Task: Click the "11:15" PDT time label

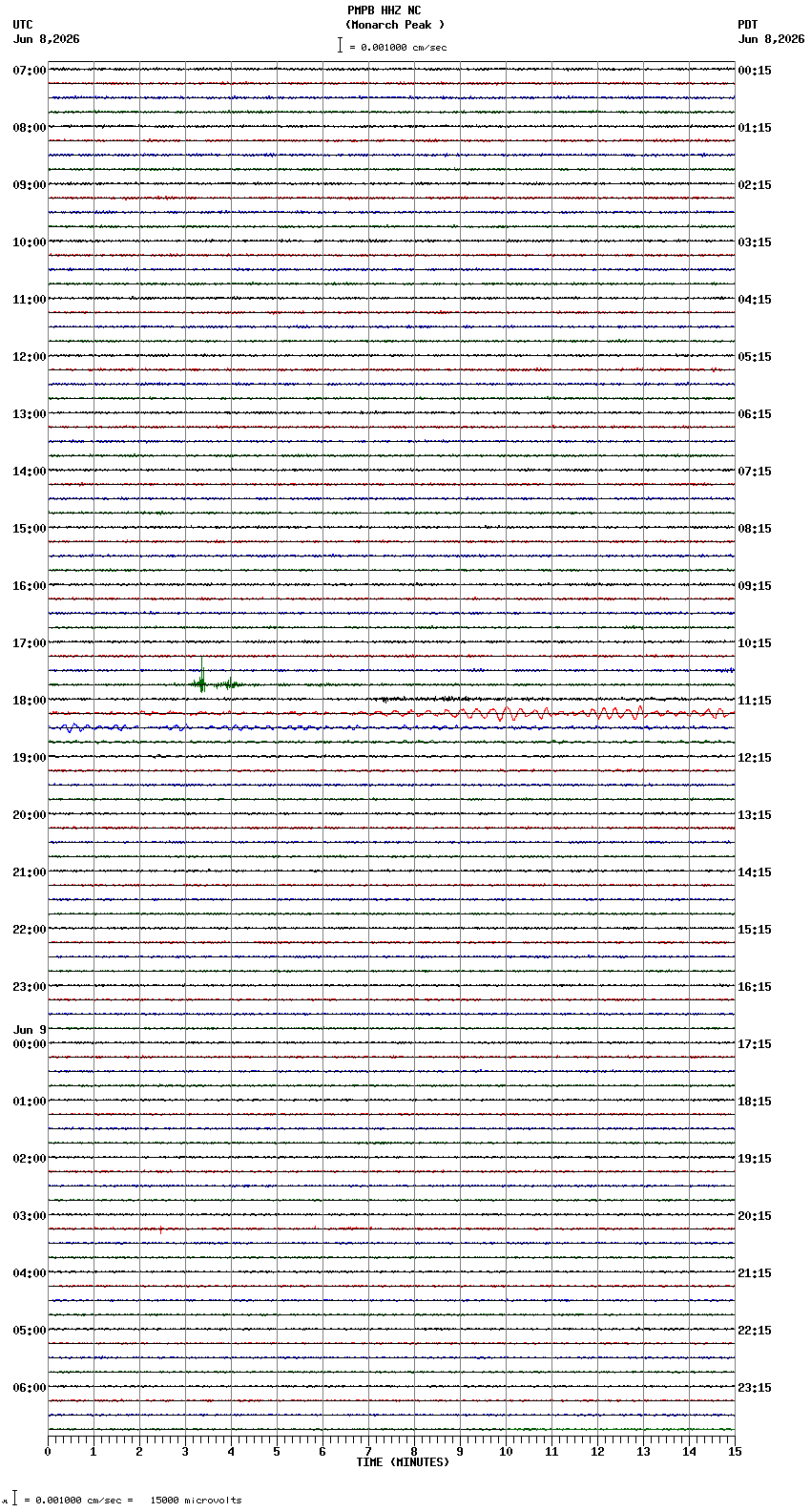Action: [x=755, y=701]
